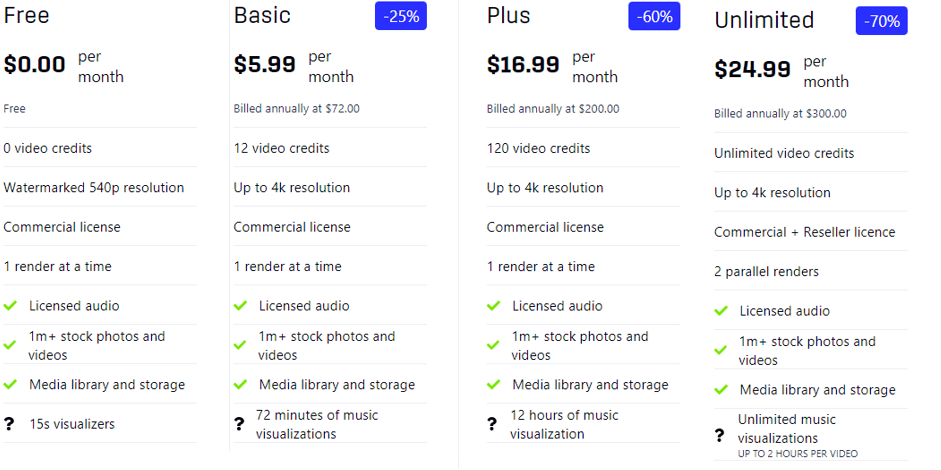Click Billed annually at $300.00 text
Image resolution: width=941 pixels, height=470 pixels.
pyautogui.click(x=780, y=113)
